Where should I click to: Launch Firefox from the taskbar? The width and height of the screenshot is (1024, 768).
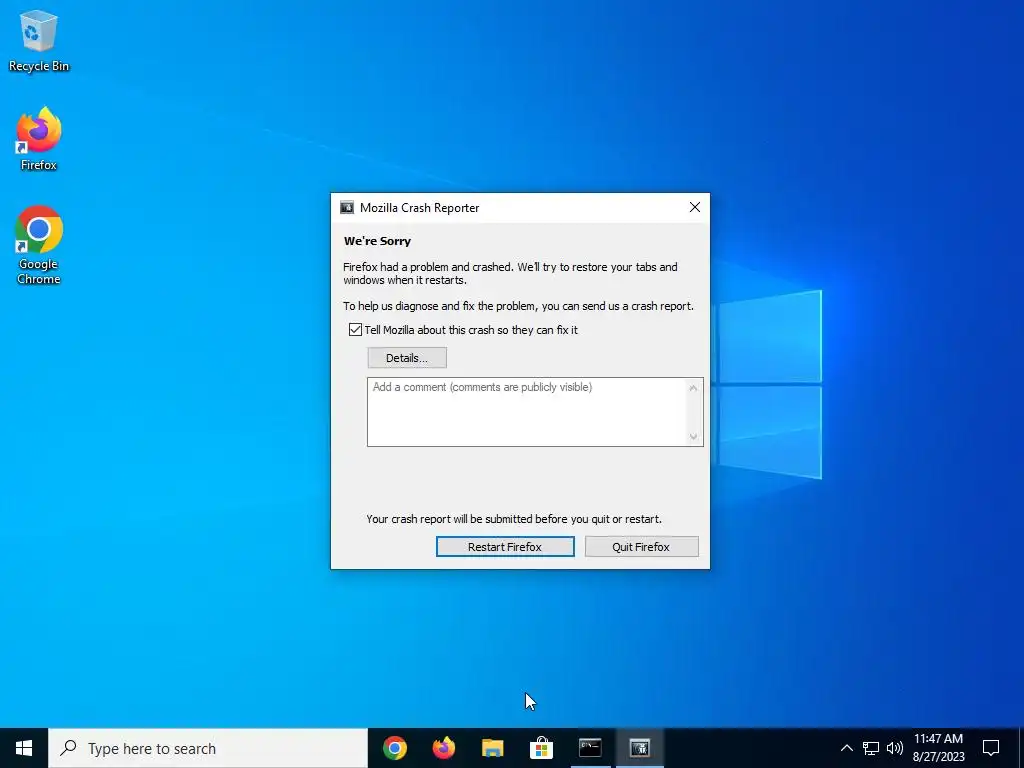coord(444,748)
